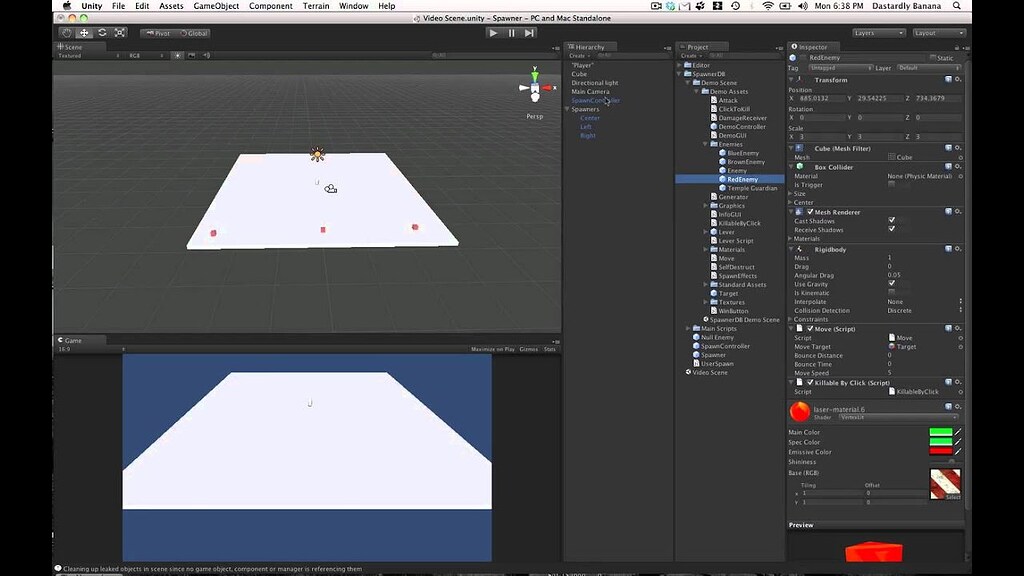Image resolution: width=1024 pixels, height=576 pixels.
Task: Select the Rotate tool
Action: 101,32
